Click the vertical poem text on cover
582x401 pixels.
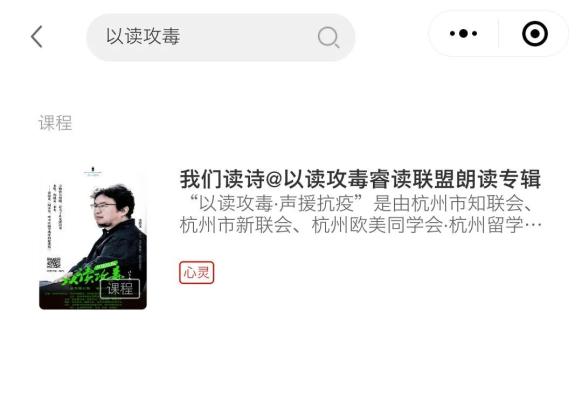[54, 217]
